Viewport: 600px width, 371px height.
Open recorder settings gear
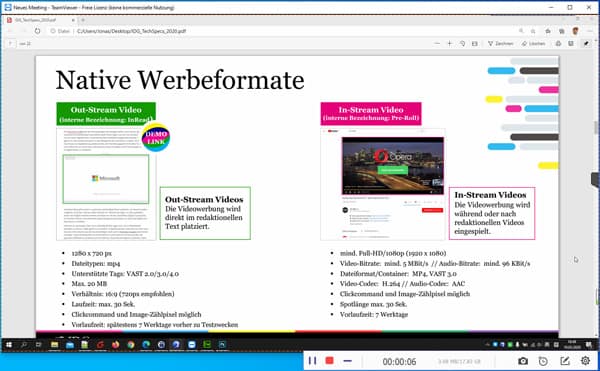coord(585,361)
